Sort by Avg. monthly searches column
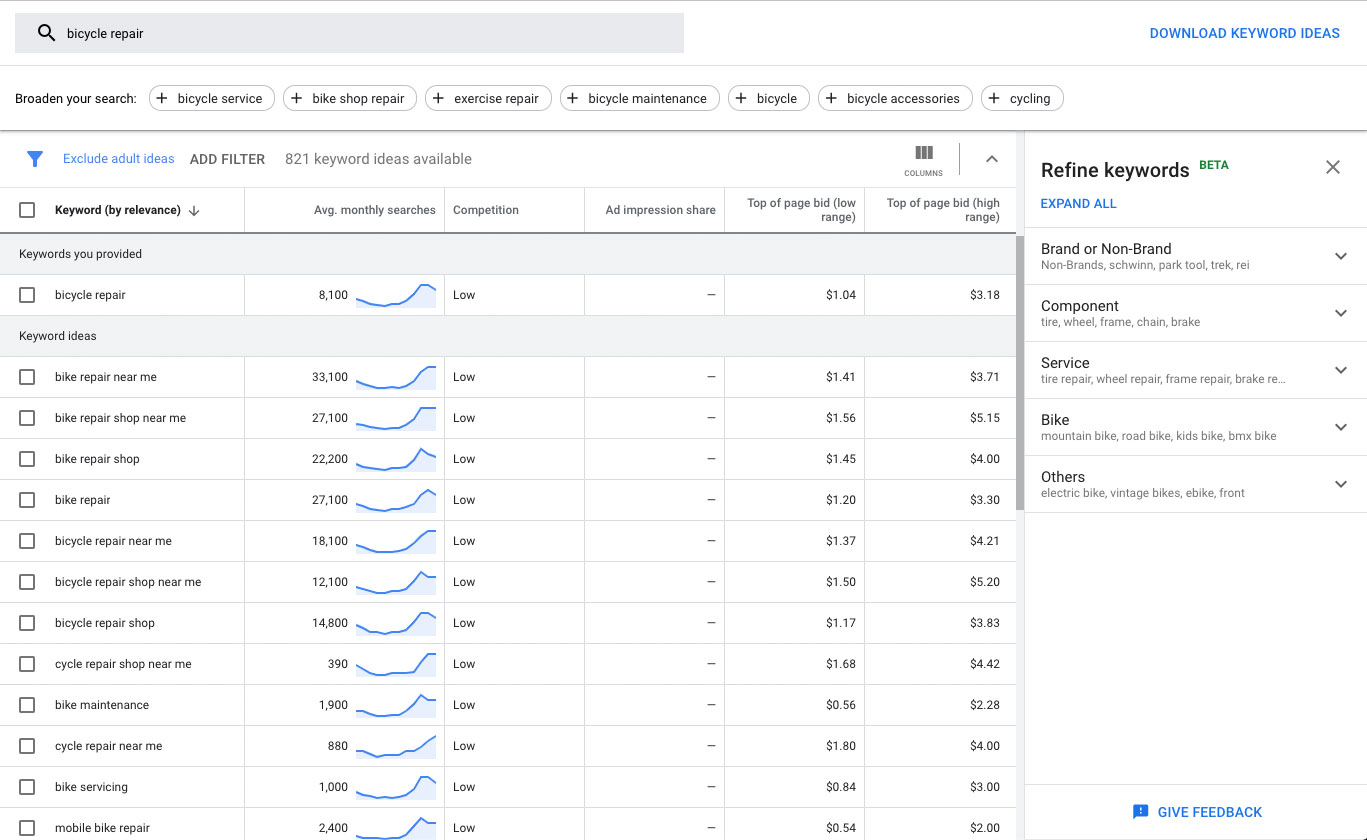1367x840 pixels. pos(374,210)
